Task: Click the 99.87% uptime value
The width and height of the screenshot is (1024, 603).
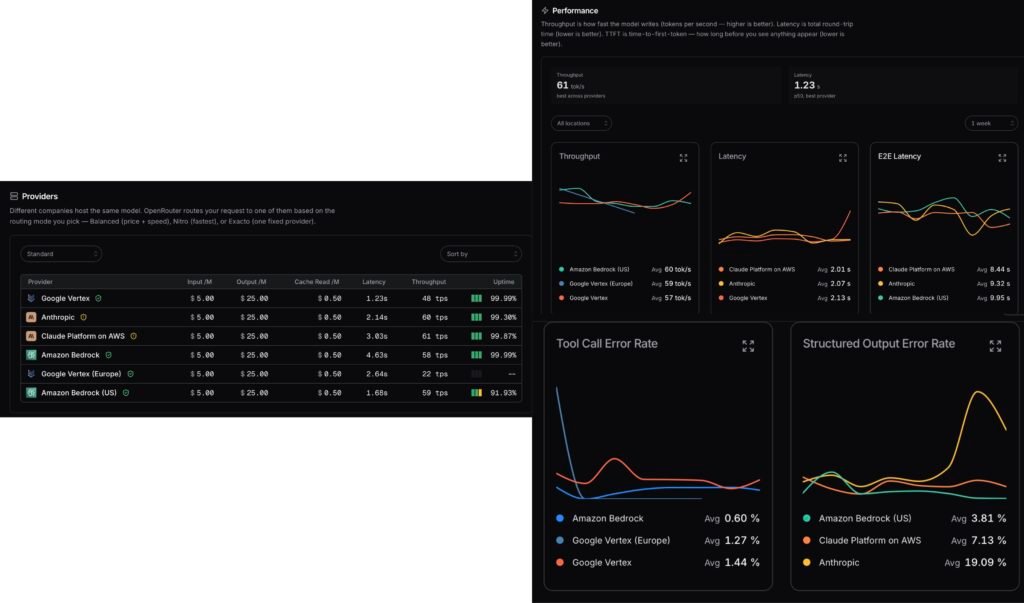Action: click(x=503, y=336)
